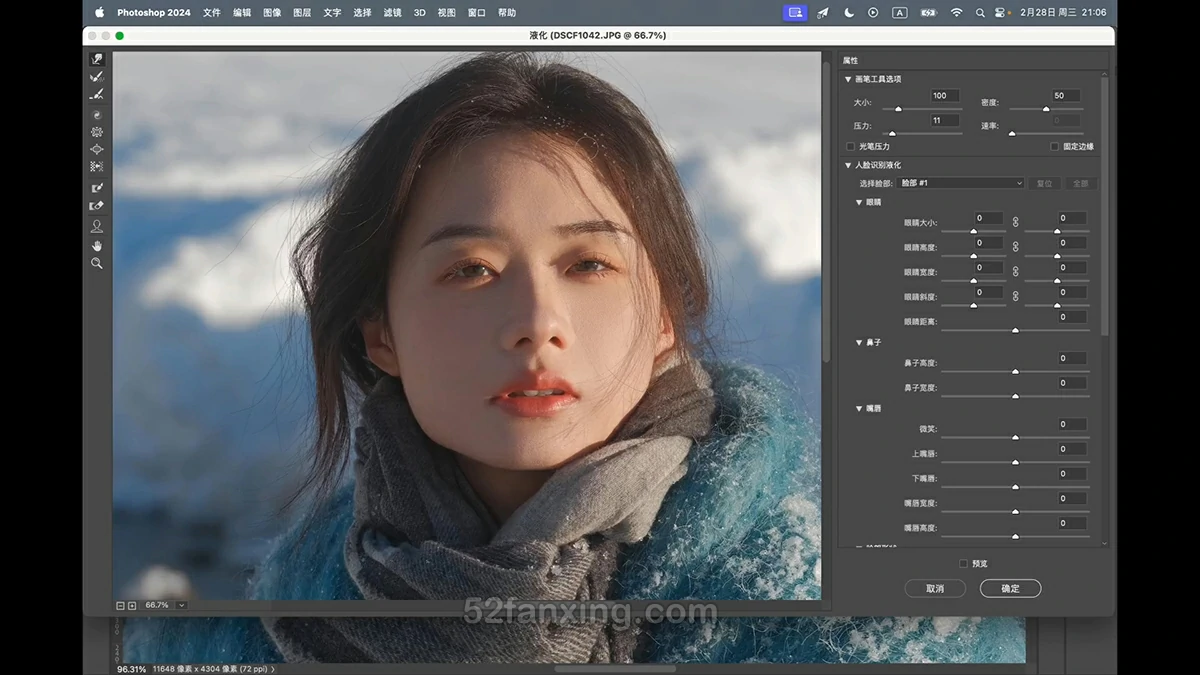This screenshot has height=675, width=1200.
Task: Open the 图层 menu
Action: 302,13
